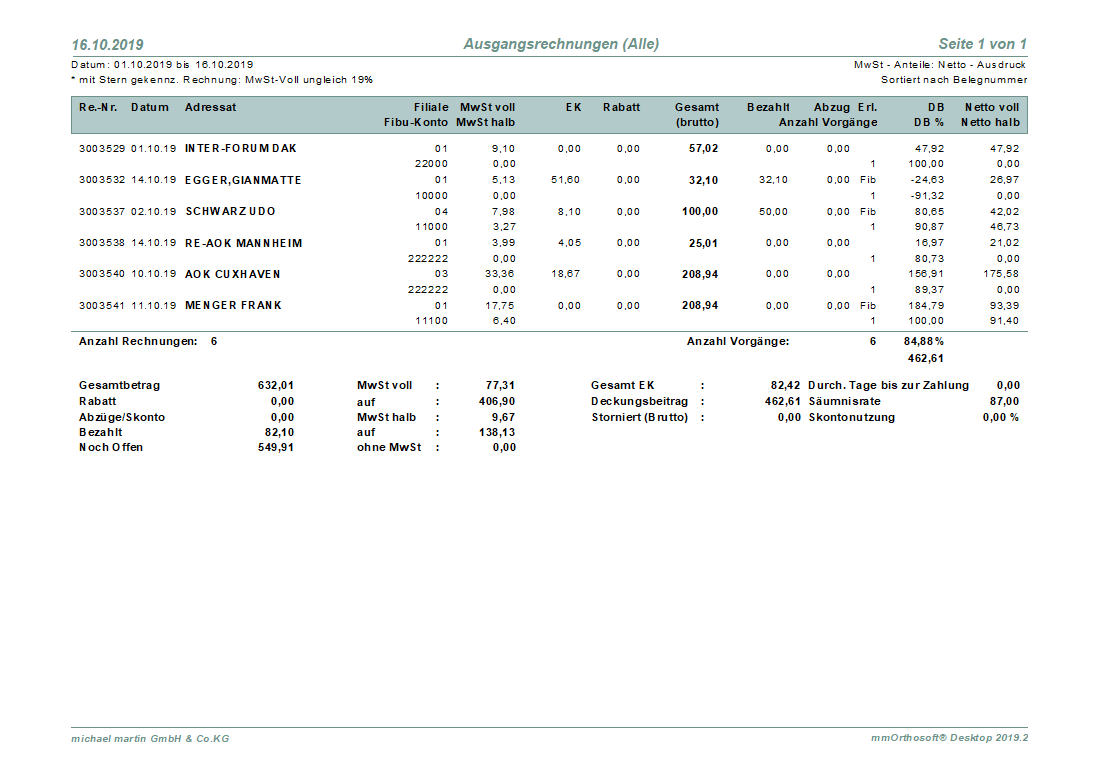Click the AOK CUXHAVEN addressee entry

pyautogui.click(x=233, y=274)
